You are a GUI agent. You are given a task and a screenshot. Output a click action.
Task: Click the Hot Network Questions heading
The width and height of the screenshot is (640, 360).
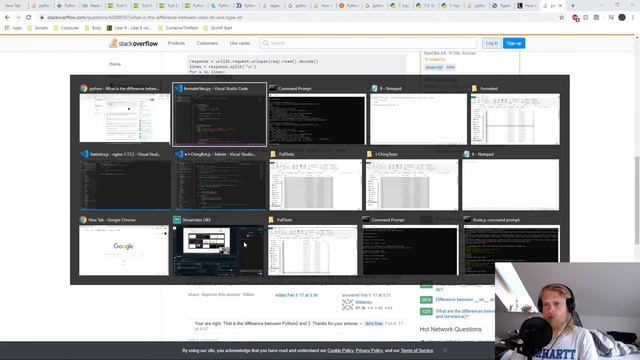click(450, 329)
